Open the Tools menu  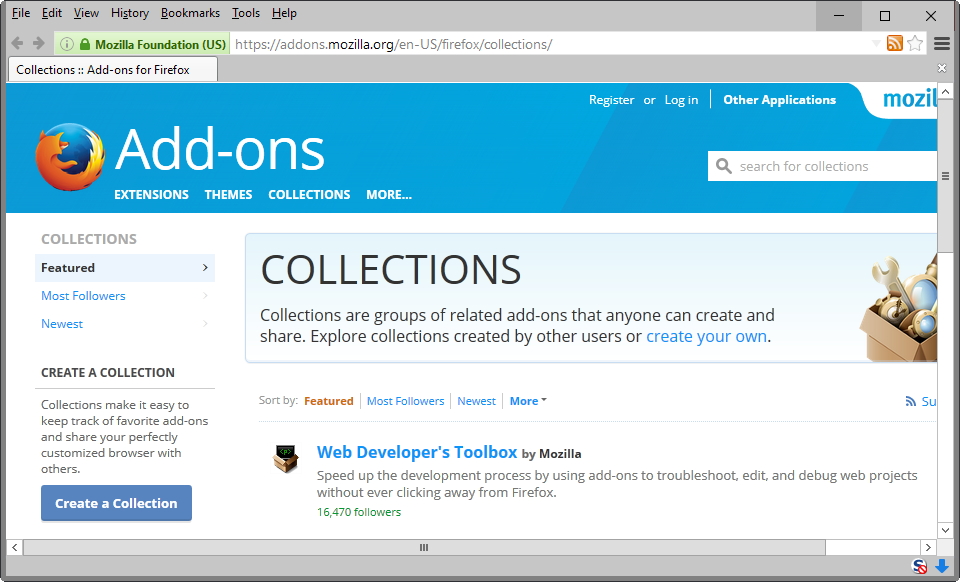(246, 13)
